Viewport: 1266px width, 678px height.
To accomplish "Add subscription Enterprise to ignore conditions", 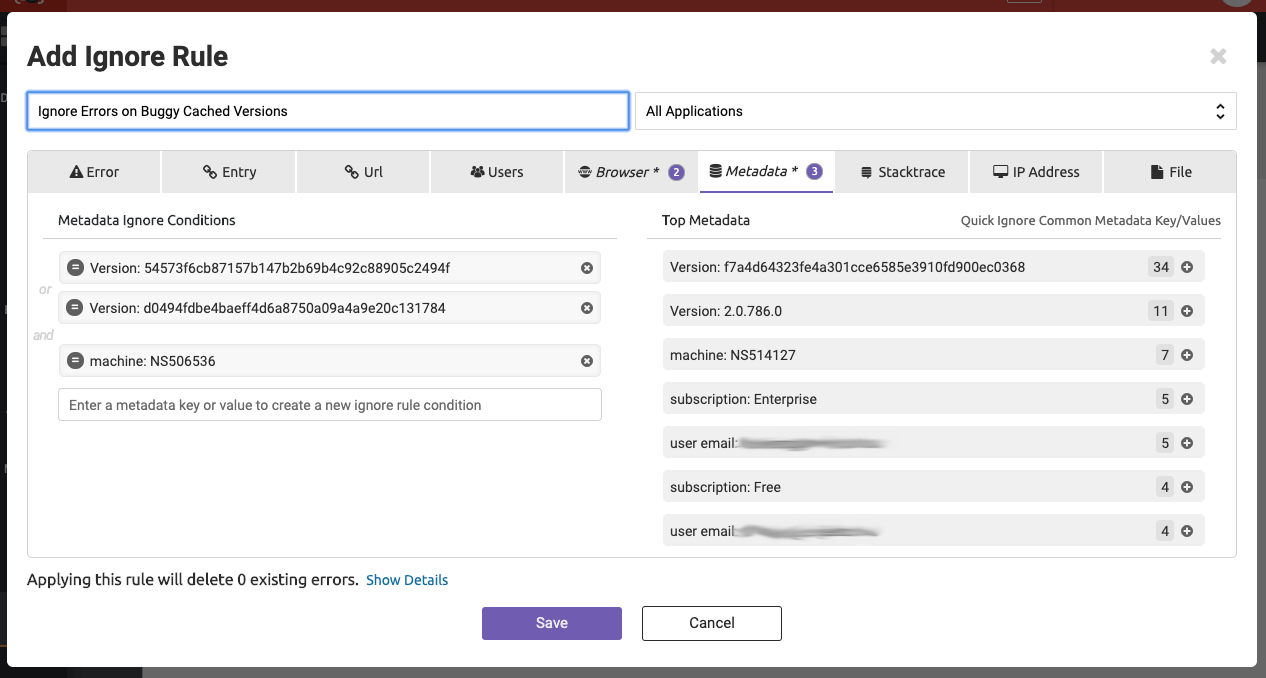I will (x=1187, y=399).
